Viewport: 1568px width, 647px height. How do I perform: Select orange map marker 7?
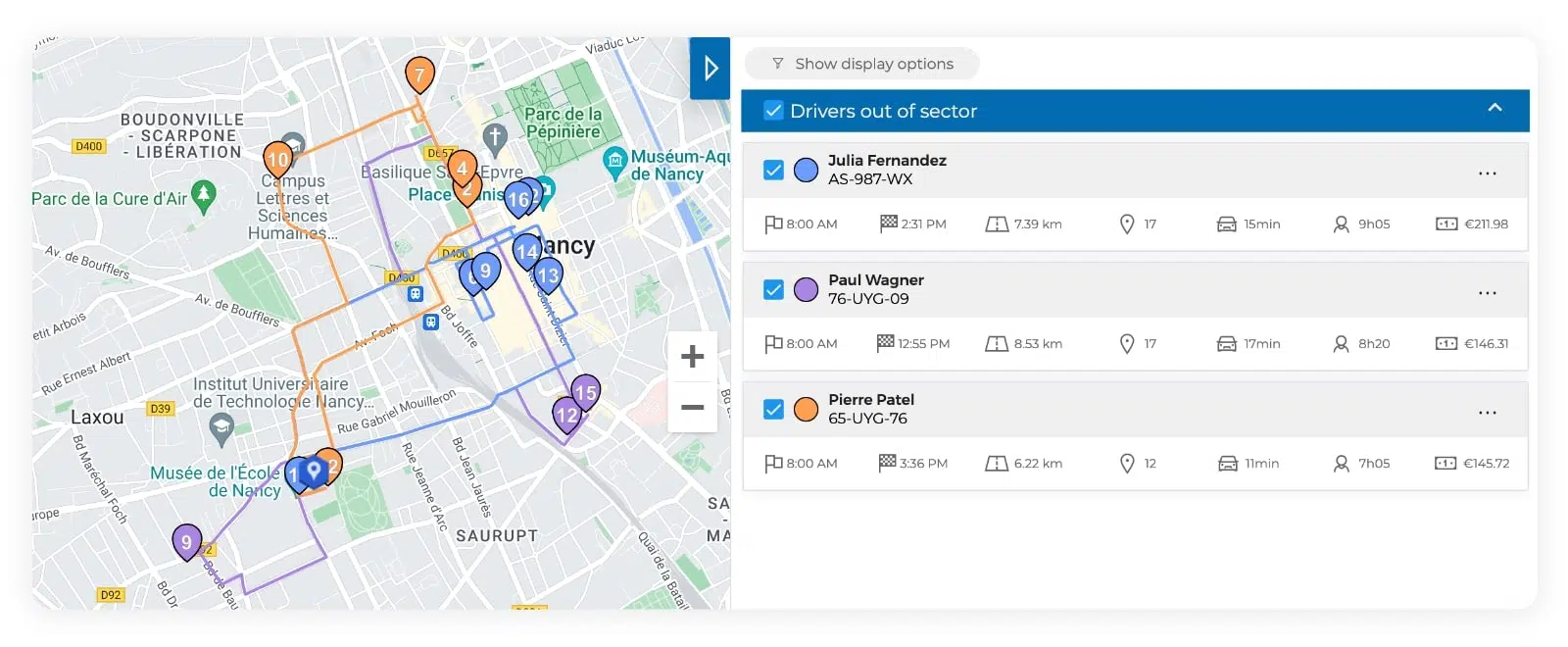click(x=419, y=74)
